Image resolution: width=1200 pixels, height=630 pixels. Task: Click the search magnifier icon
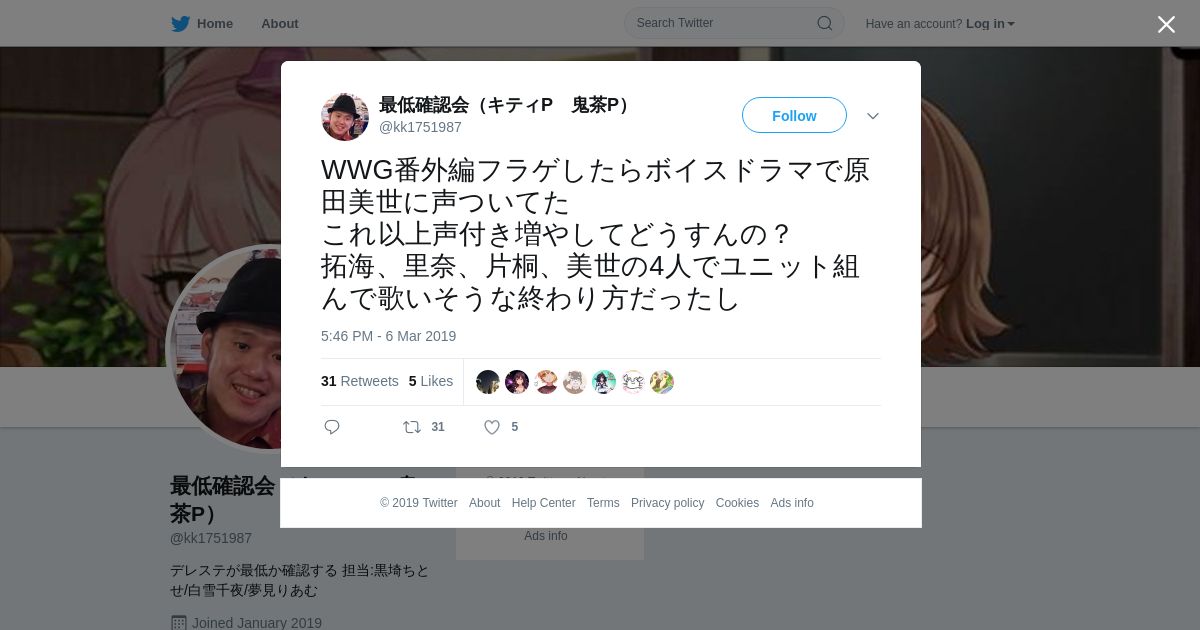(825, 23)
